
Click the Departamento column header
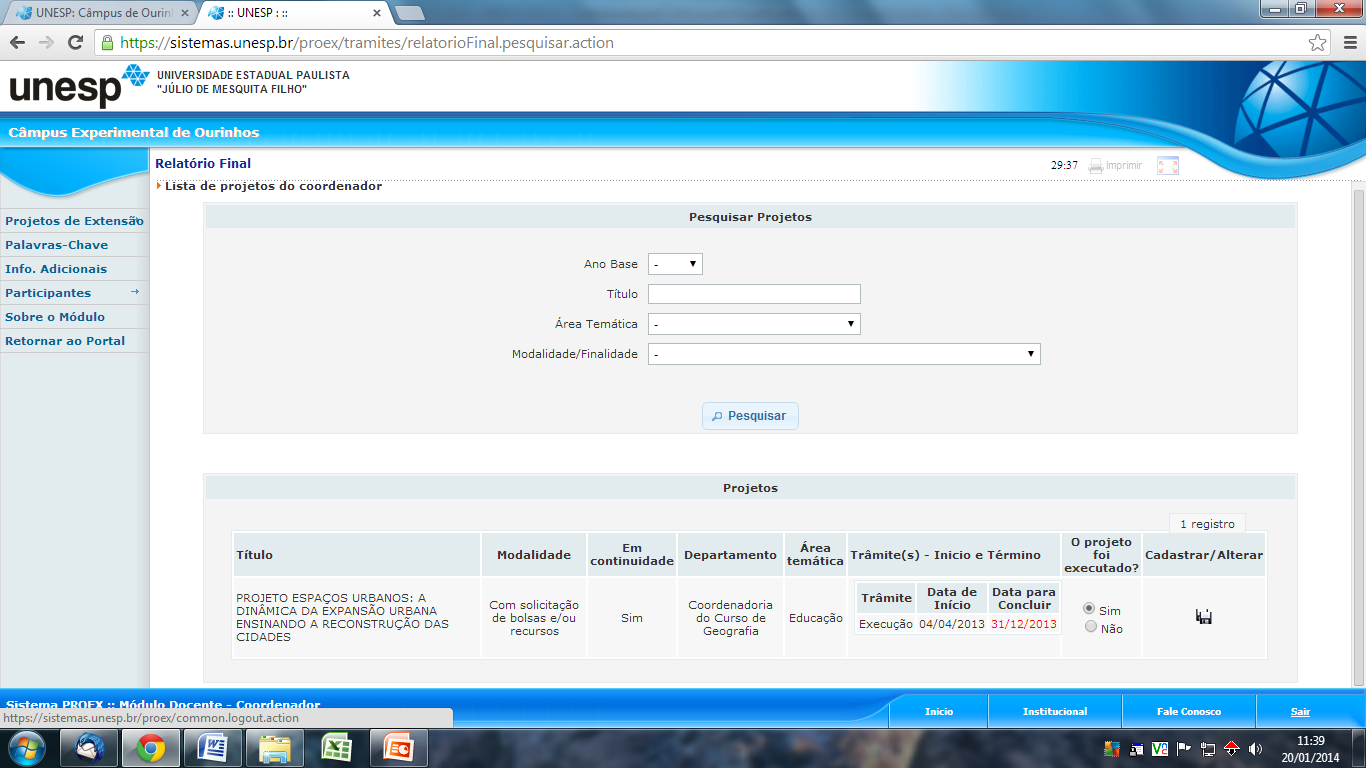(731, 555)
